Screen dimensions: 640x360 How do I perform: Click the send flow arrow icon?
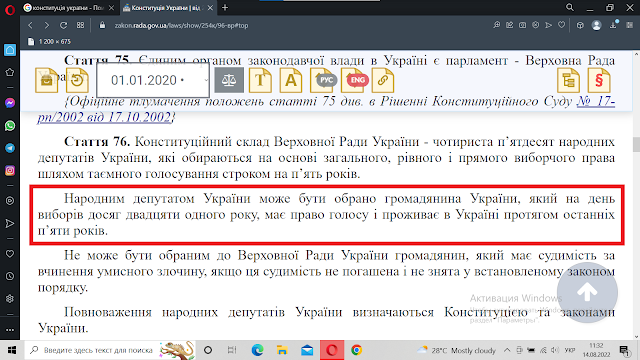(x=549, y=25)
